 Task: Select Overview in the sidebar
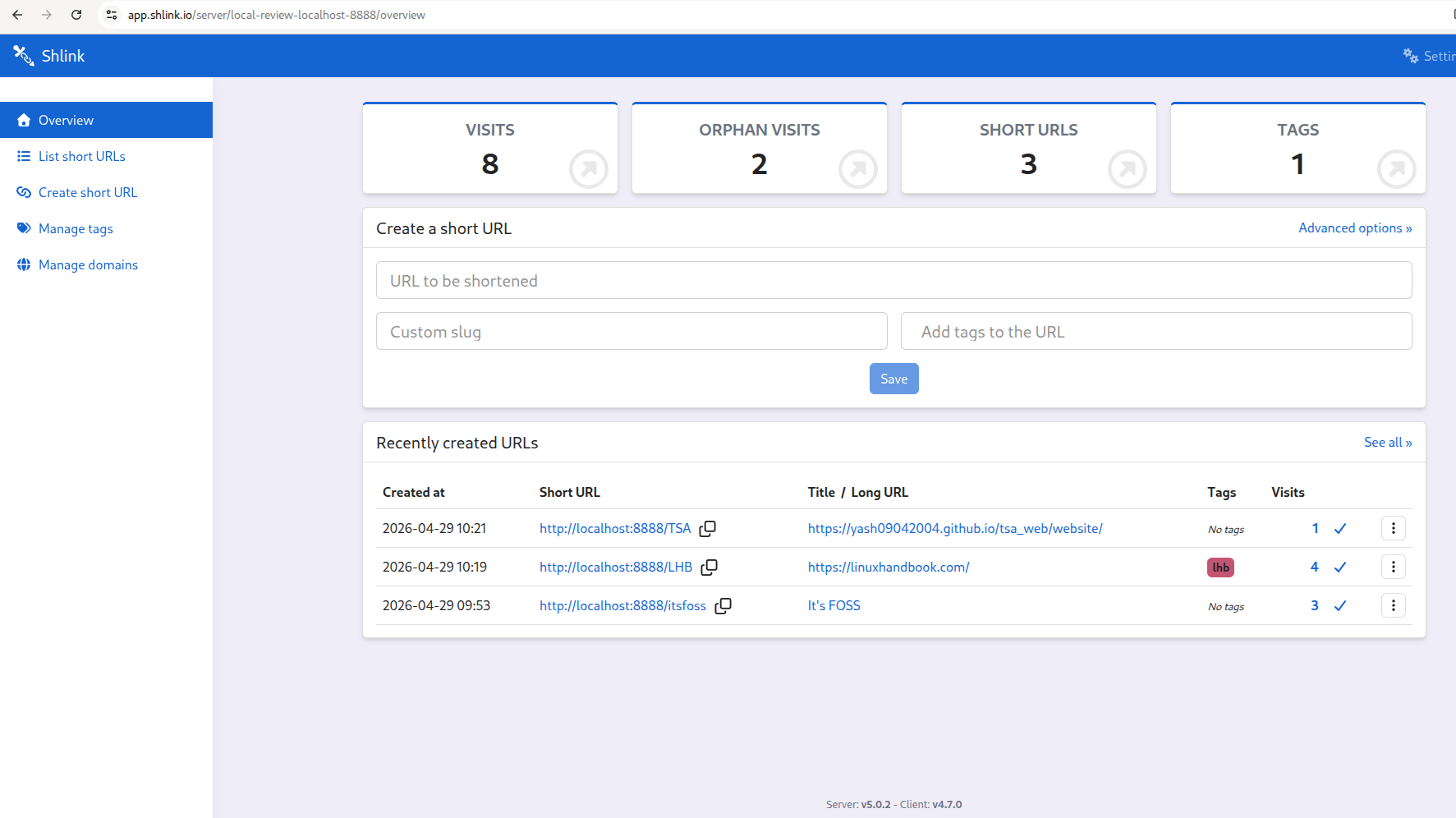click(106, 120)
